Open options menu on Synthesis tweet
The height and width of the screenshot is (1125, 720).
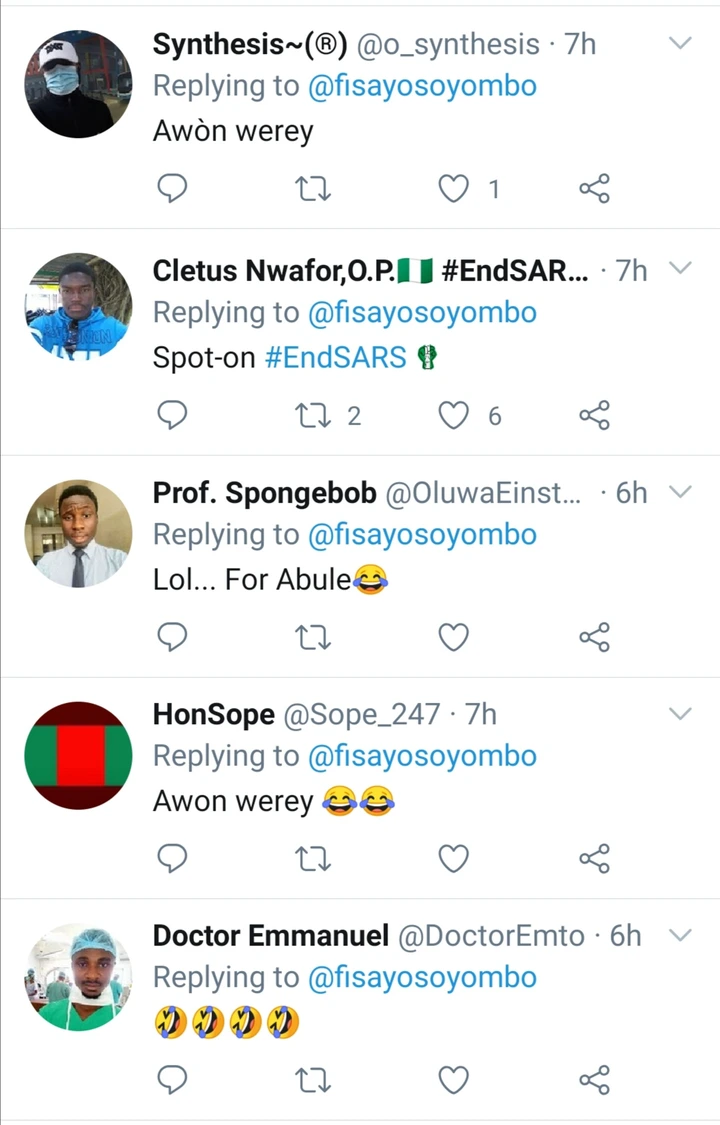[x=679, y=44]
